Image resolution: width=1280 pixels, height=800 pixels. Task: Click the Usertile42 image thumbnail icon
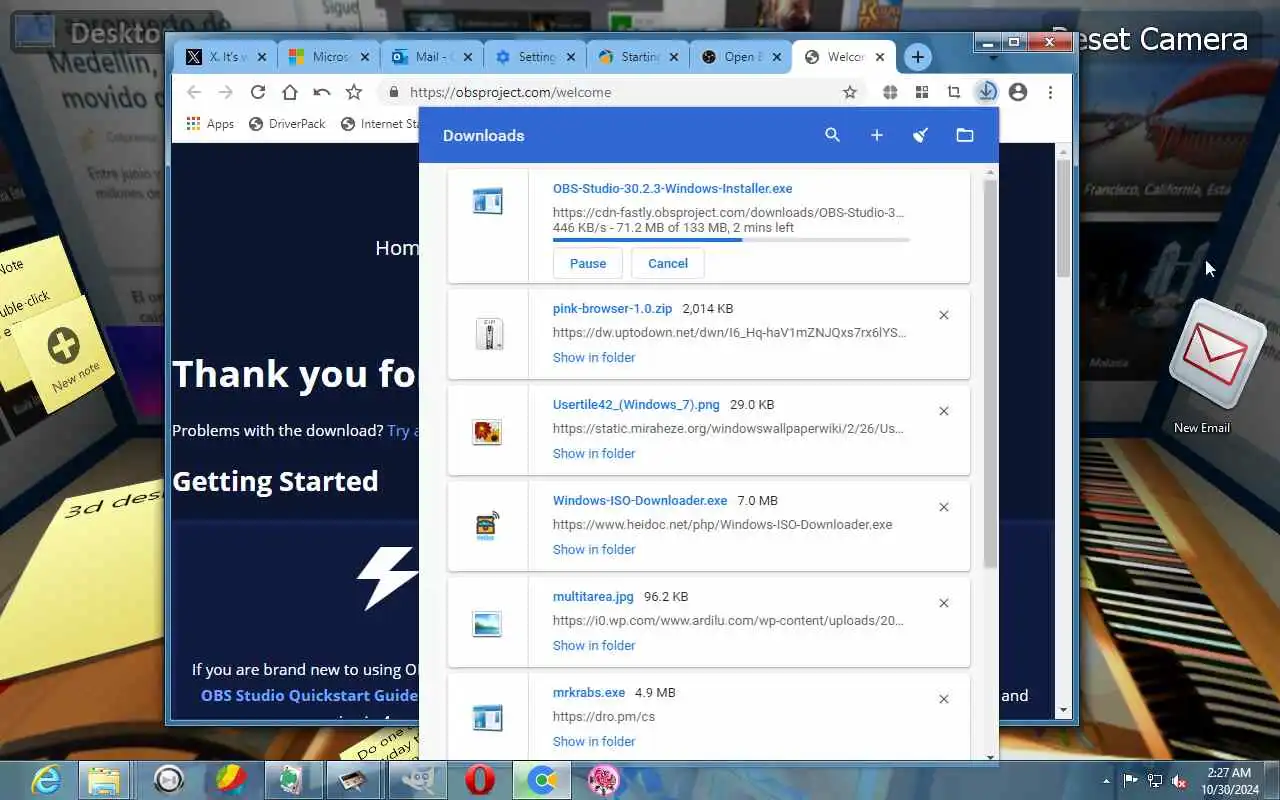(487, 430)
